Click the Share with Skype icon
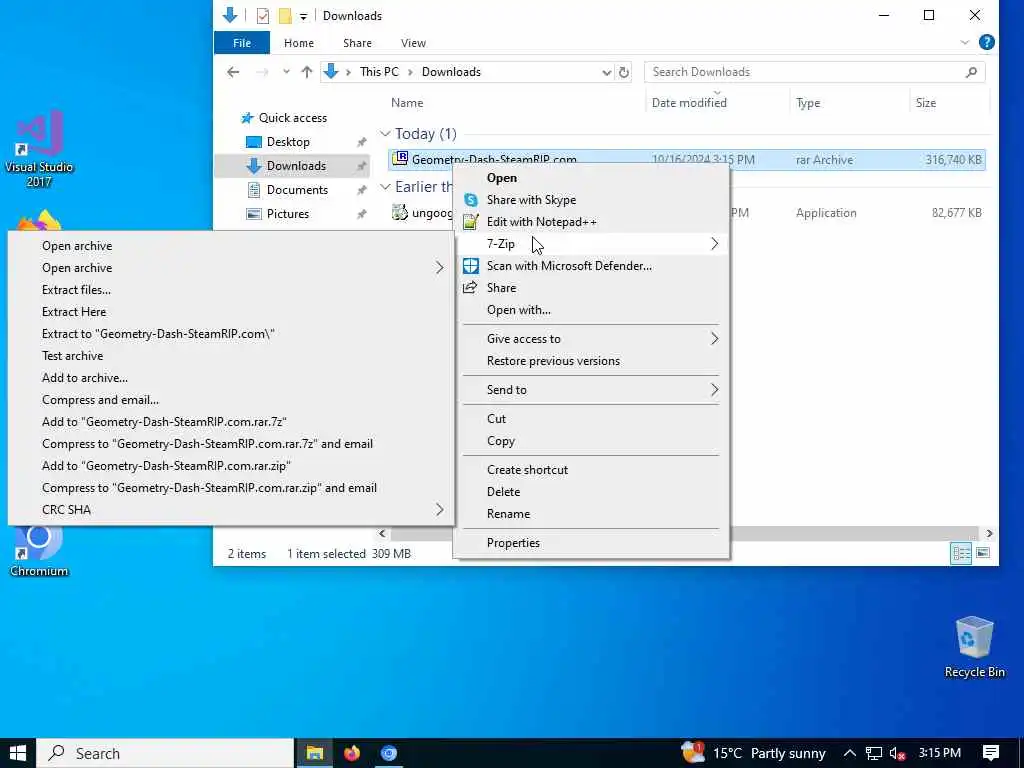The height and width of the screenshot is (768, 1024). 470,200
